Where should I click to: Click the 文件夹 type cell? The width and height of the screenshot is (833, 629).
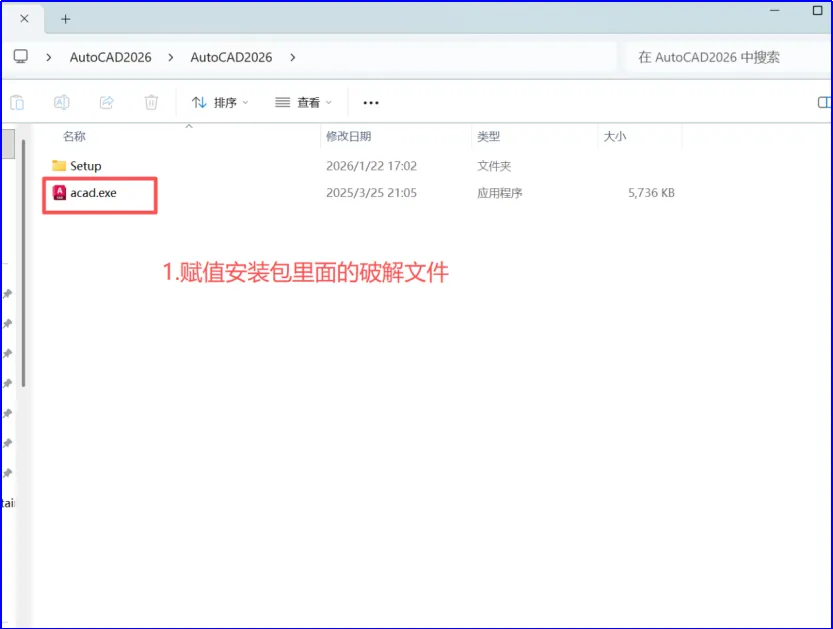(x=494, y=166)
